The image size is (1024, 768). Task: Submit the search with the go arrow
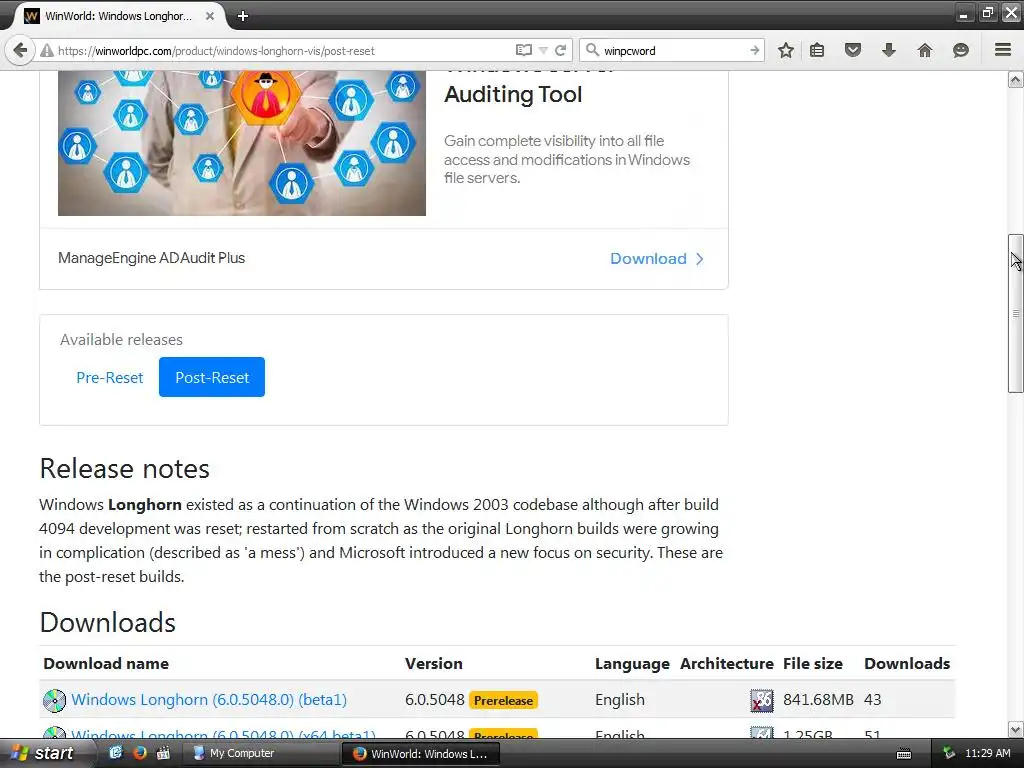(x=754, y=50)
